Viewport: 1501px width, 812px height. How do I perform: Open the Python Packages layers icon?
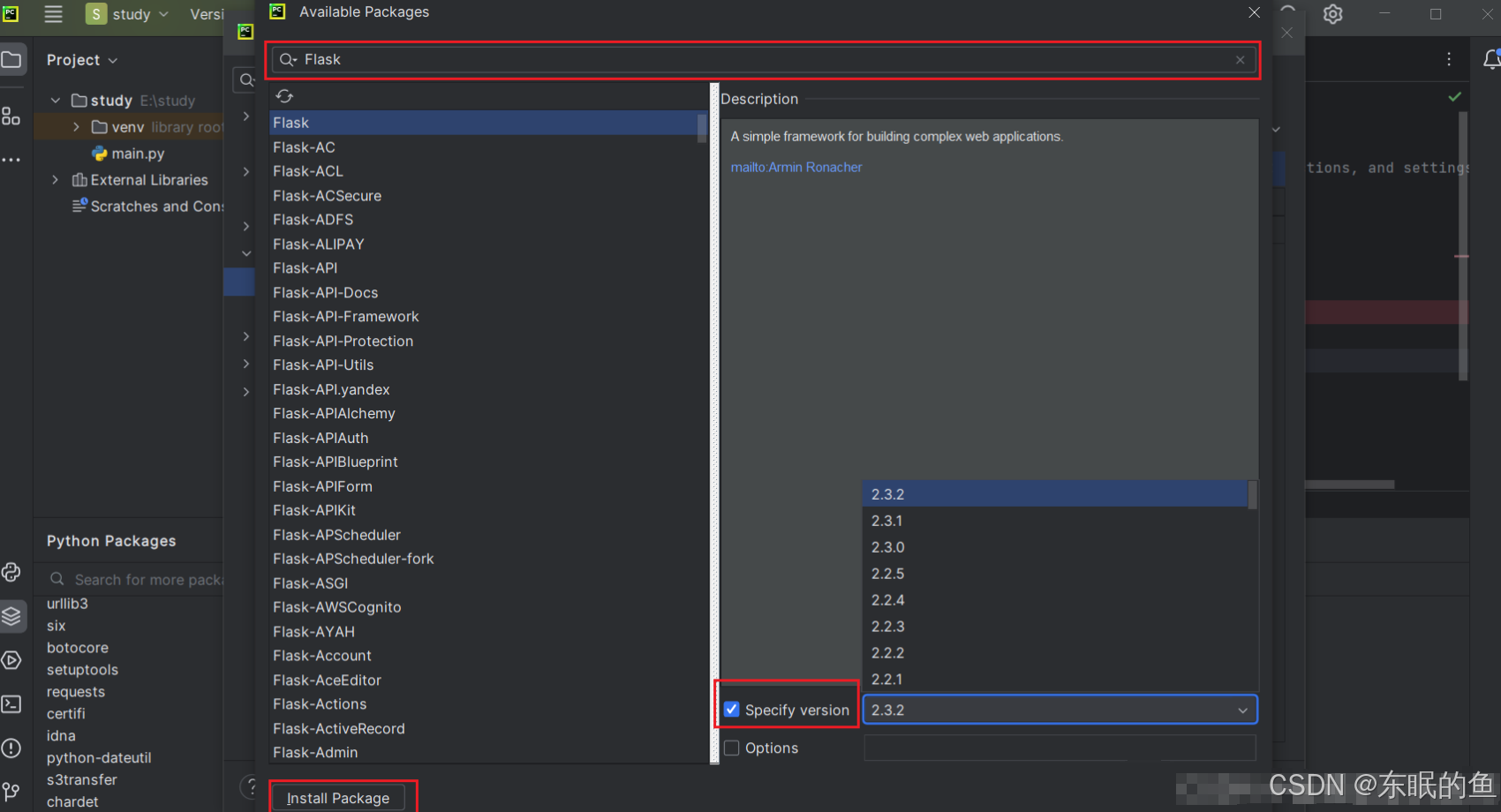pos(11,616)
